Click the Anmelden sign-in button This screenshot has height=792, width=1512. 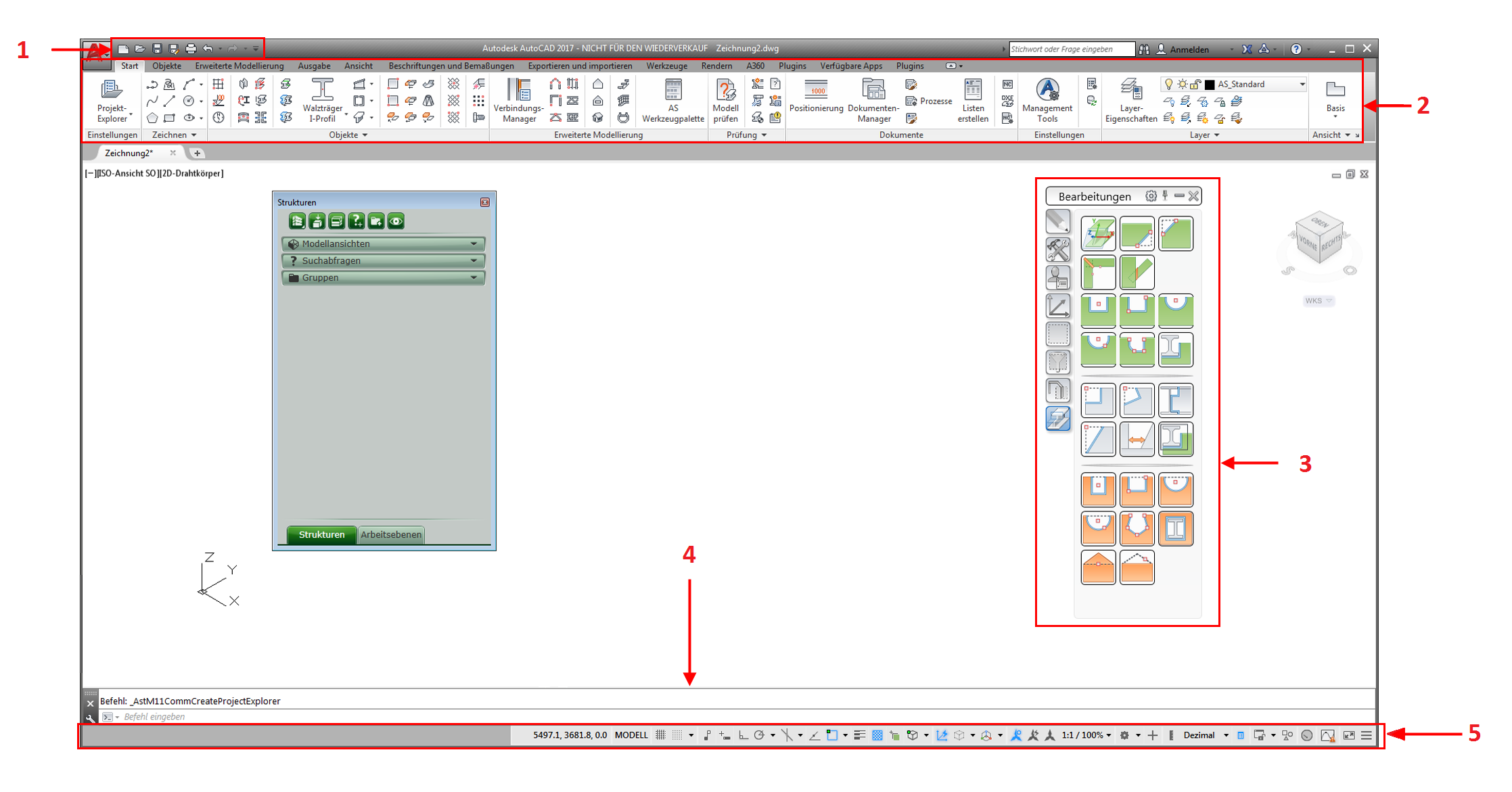pos(1189,49)
